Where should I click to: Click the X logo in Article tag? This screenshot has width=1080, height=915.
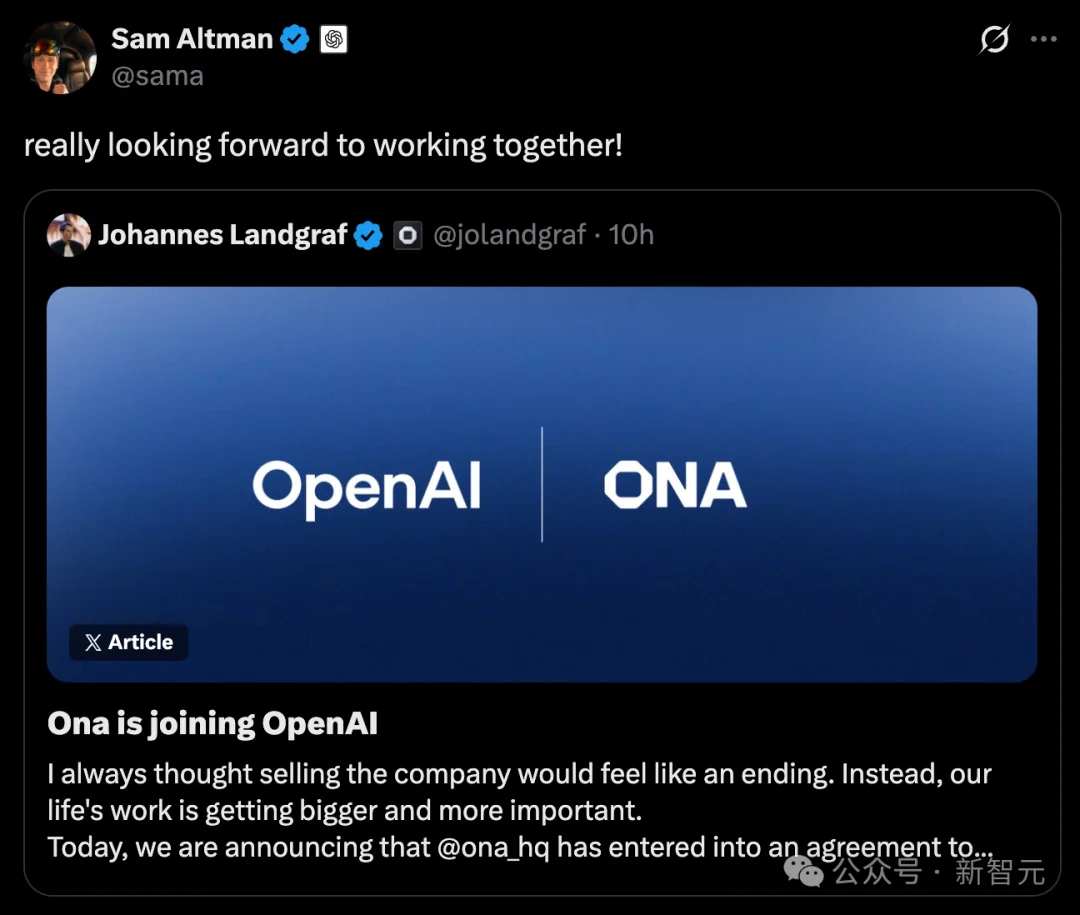coord(93,642)
